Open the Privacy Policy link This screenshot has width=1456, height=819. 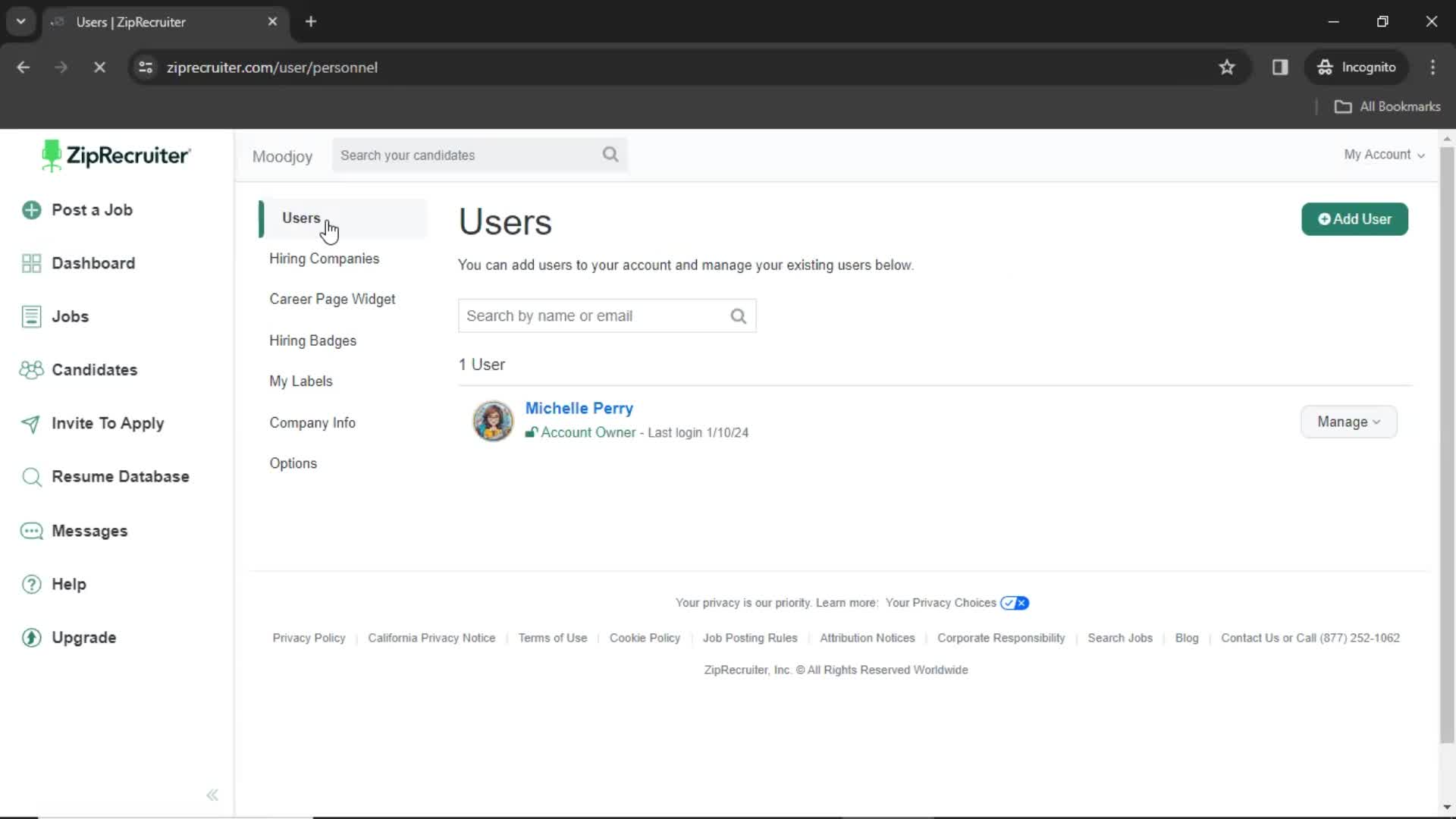click(x=309, y=639)
